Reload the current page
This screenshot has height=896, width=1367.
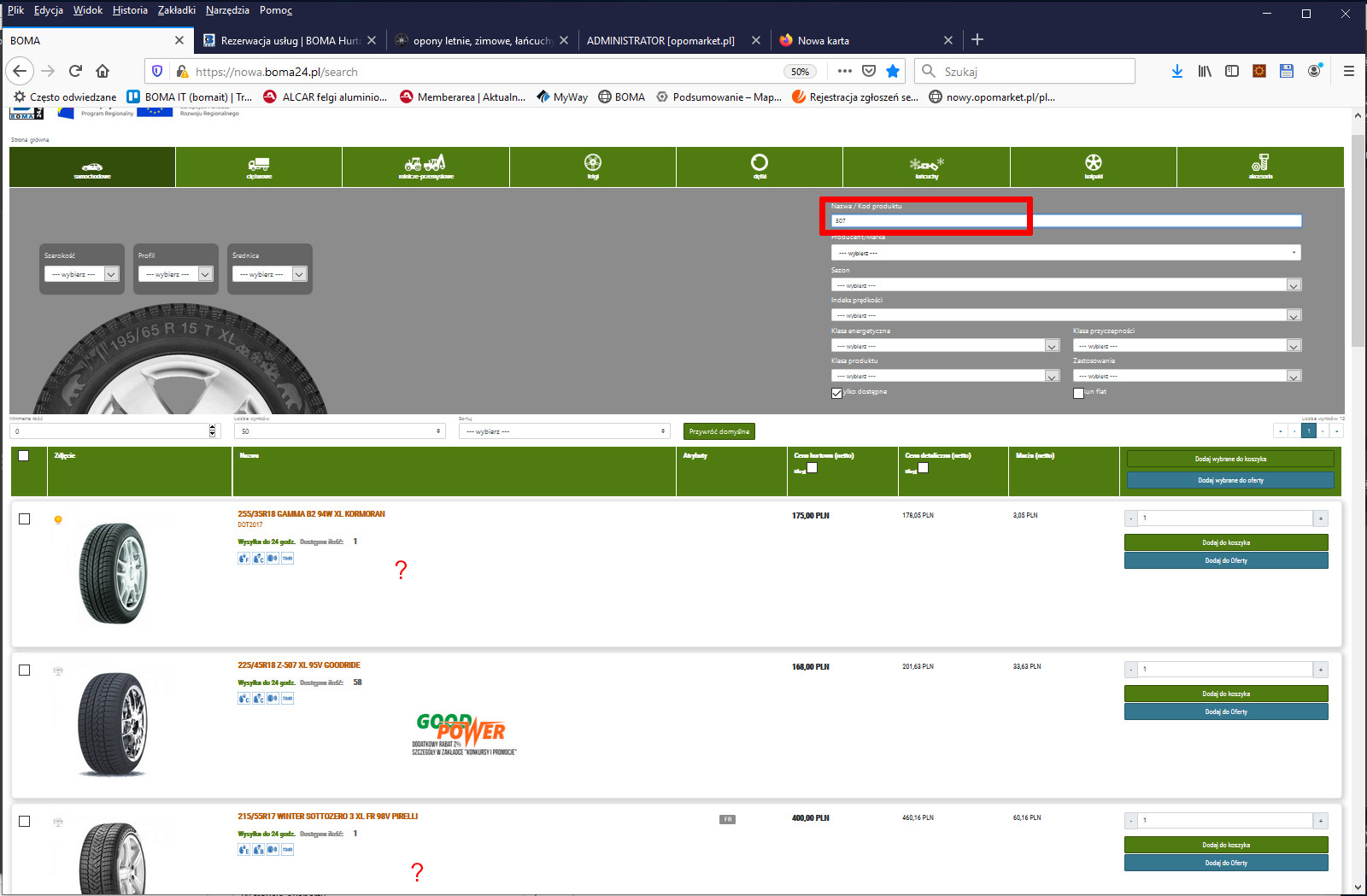tap(75, 71)
